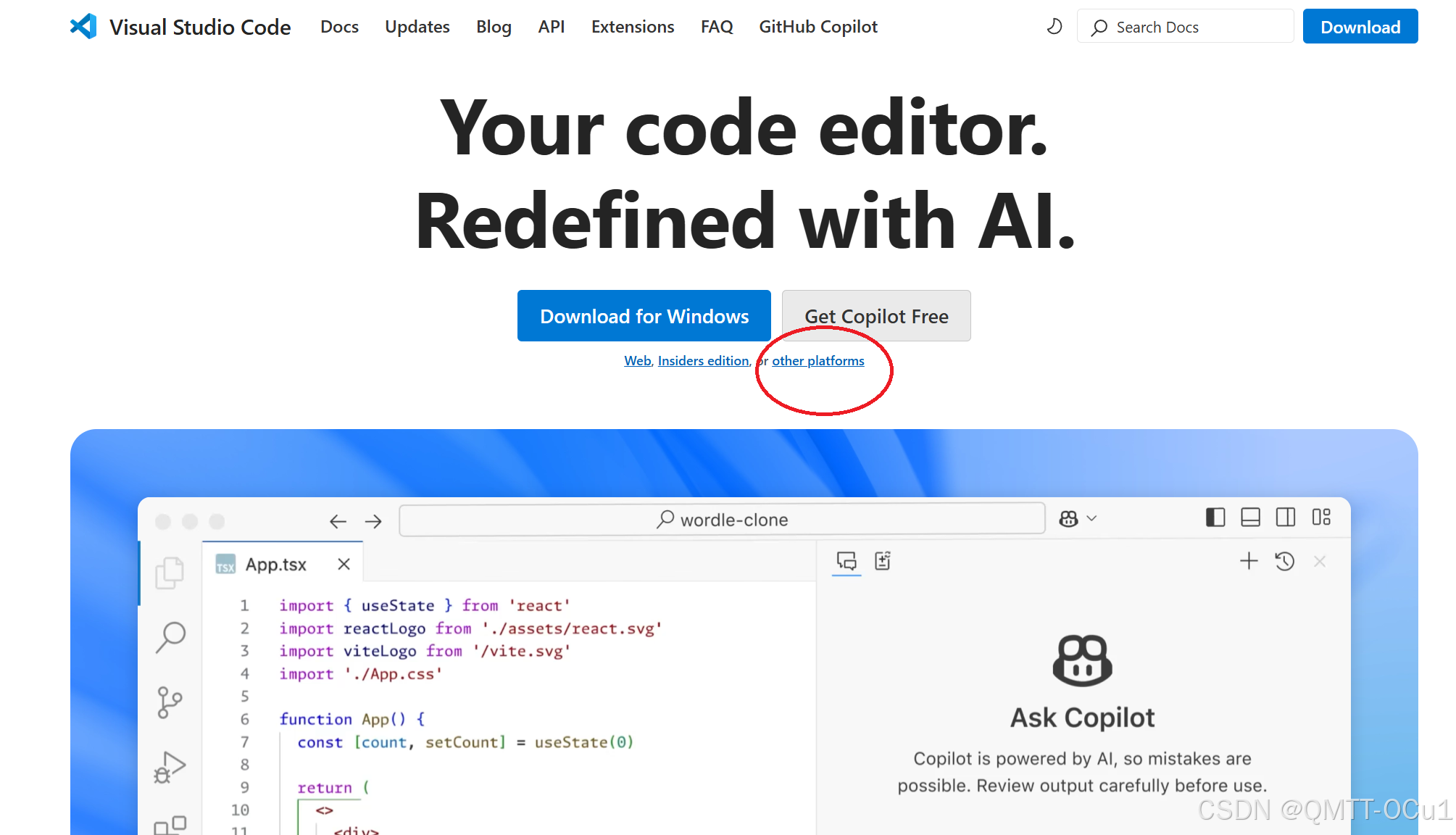Open the other platforms link
Image resolution: width=1456 pixels, height=835 pixels.
(818, 361)
